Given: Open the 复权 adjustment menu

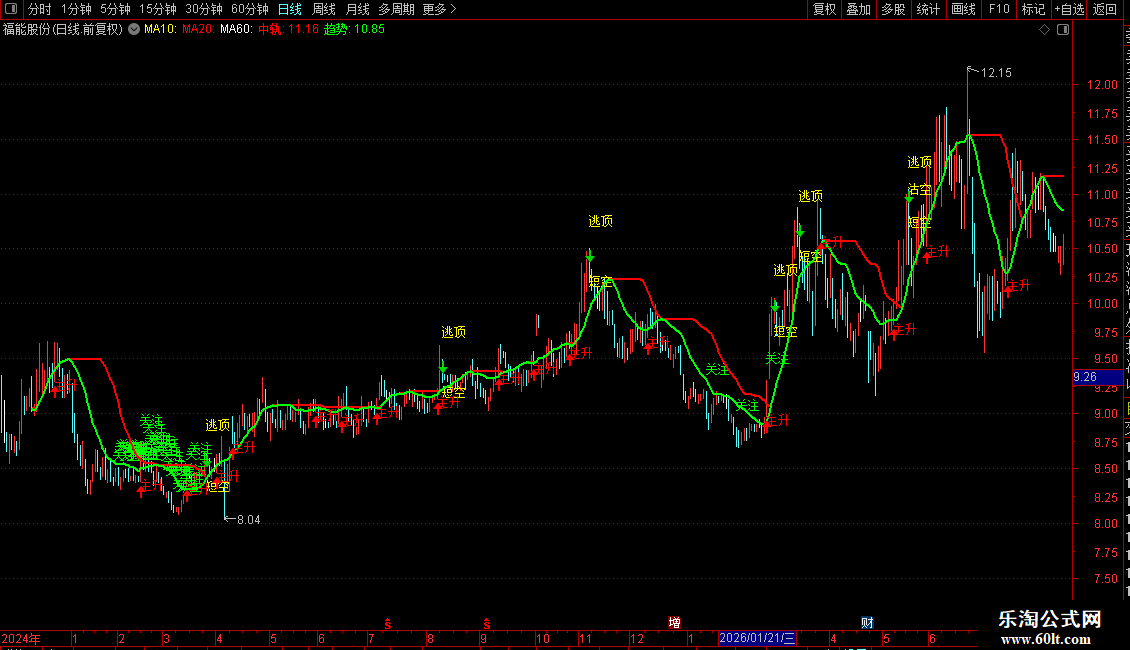Looking at the screenshot, I should (824, 9).
